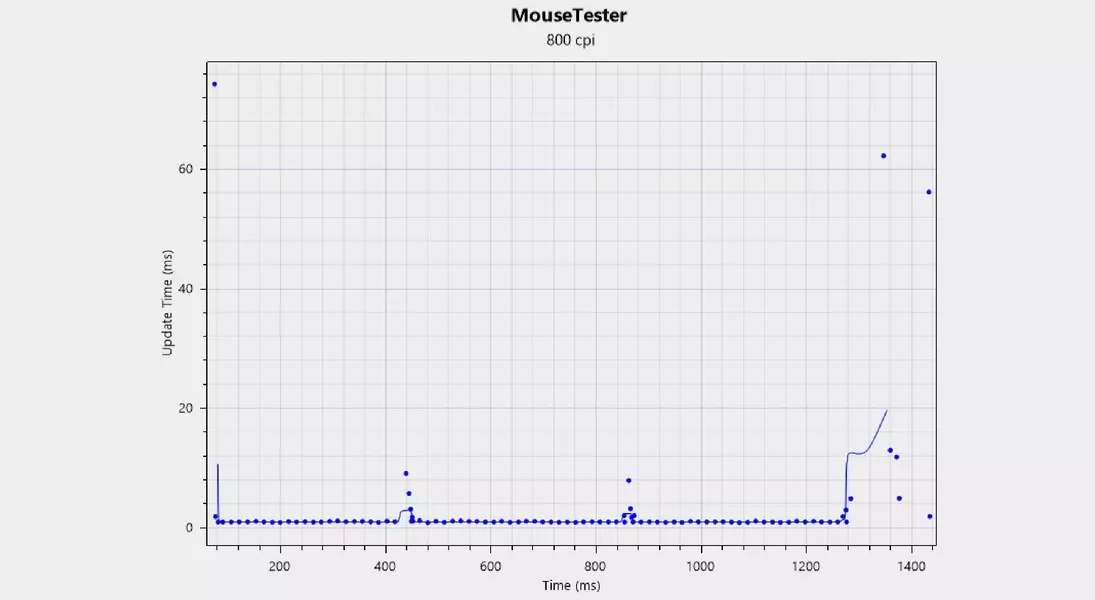Select the 800 cpi subtitle text

point(569,41)
